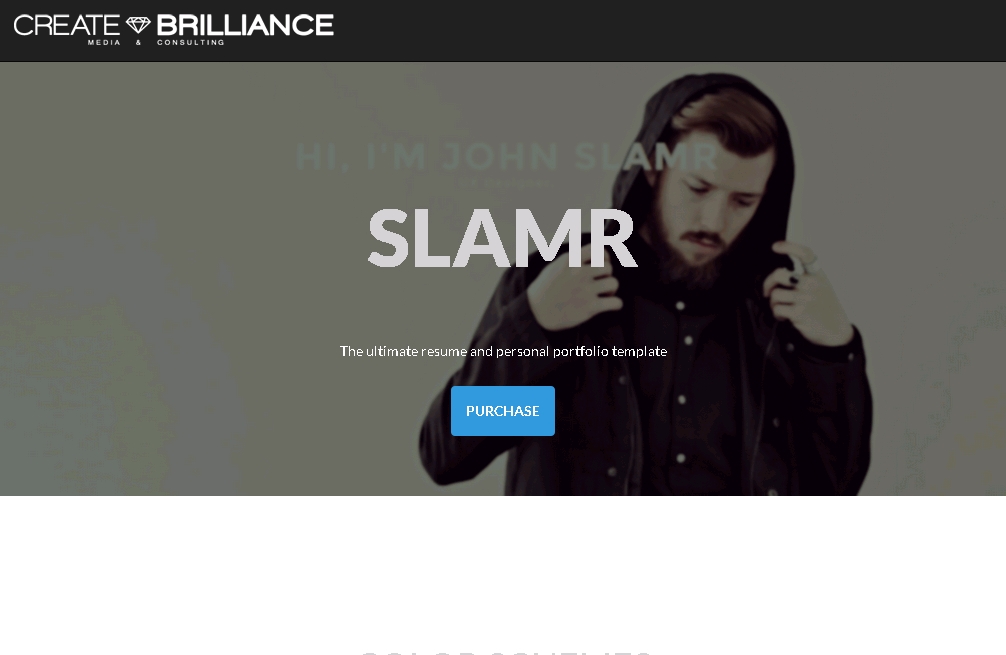Click the faded HI, I'M JOHN SLAMR text
This screenshot has width=1006, height=655.
(506, 157)
